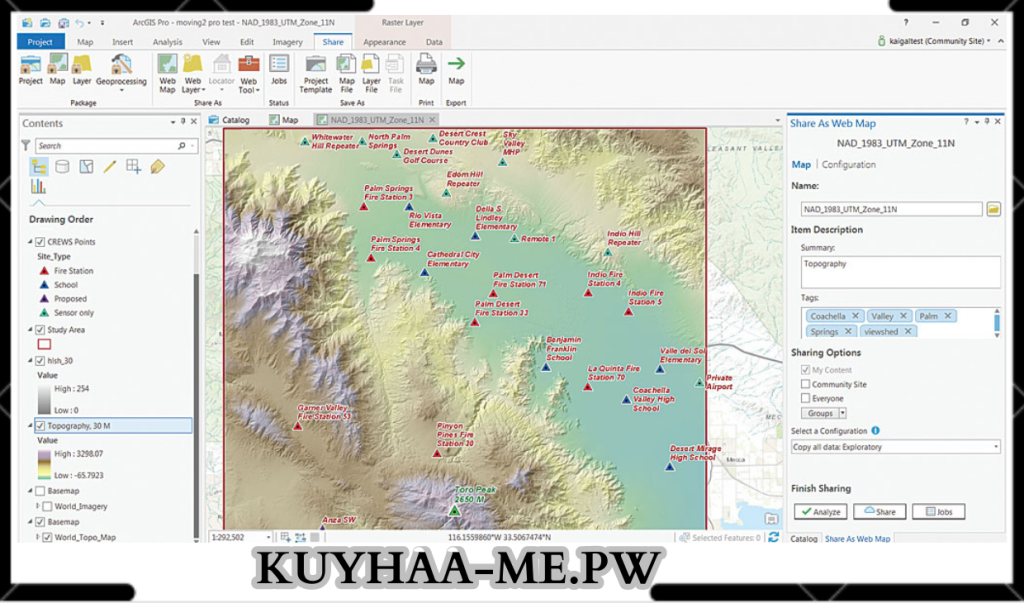Click the Name field in Share pane
This screenshot has height=603, width=1024.
(x=891, y=209)
